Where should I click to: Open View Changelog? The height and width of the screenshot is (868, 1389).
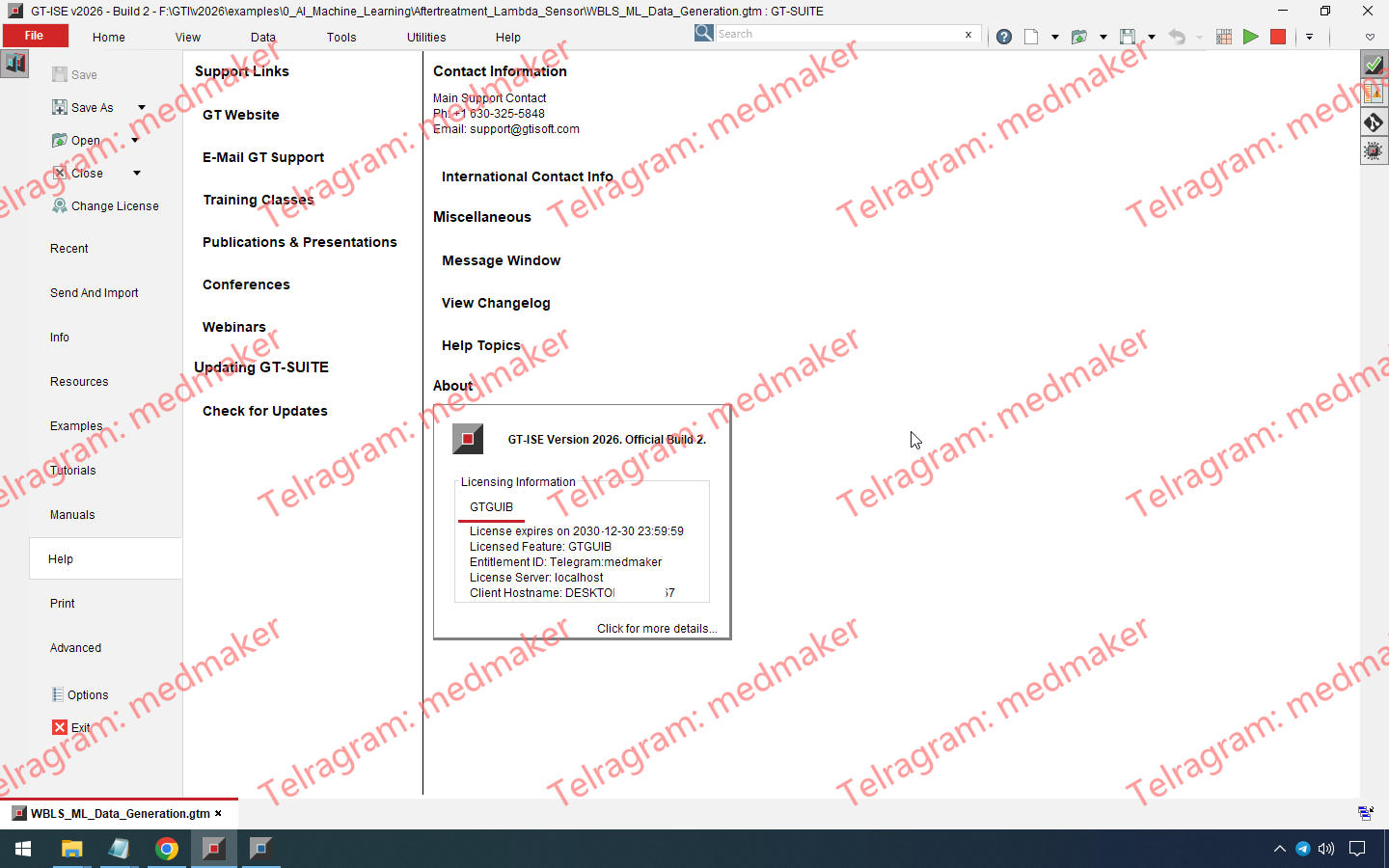pyautogui.click(x=496, y=303)
